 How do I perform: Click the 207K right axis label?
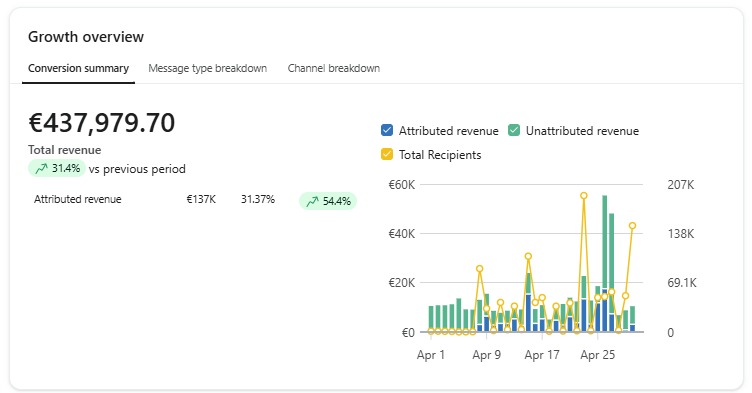[x=681, y=185]
